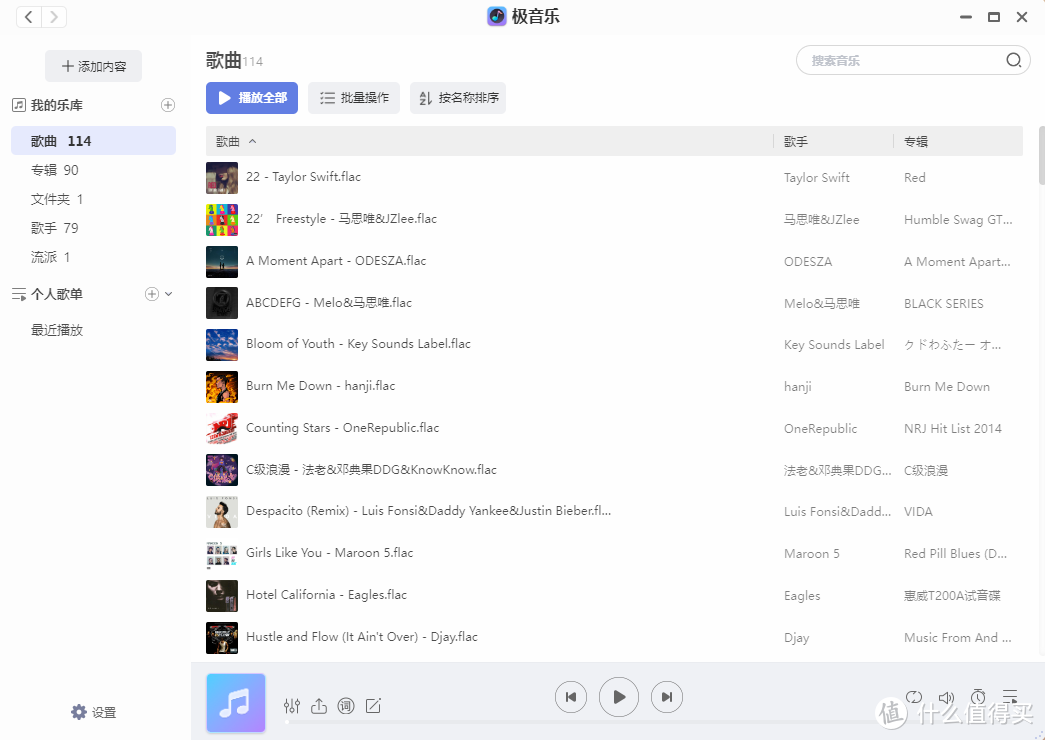Toggle the repeat playback mode icon
This screenshot has width=1045, height=740.
(x=914, y=697)
